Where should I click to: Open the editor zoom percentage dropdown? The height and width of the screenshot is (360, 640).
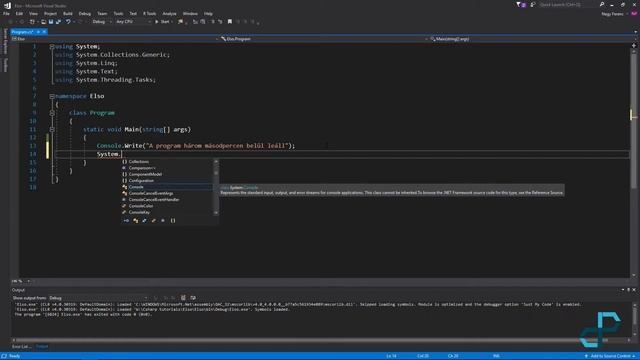point(21,281)
